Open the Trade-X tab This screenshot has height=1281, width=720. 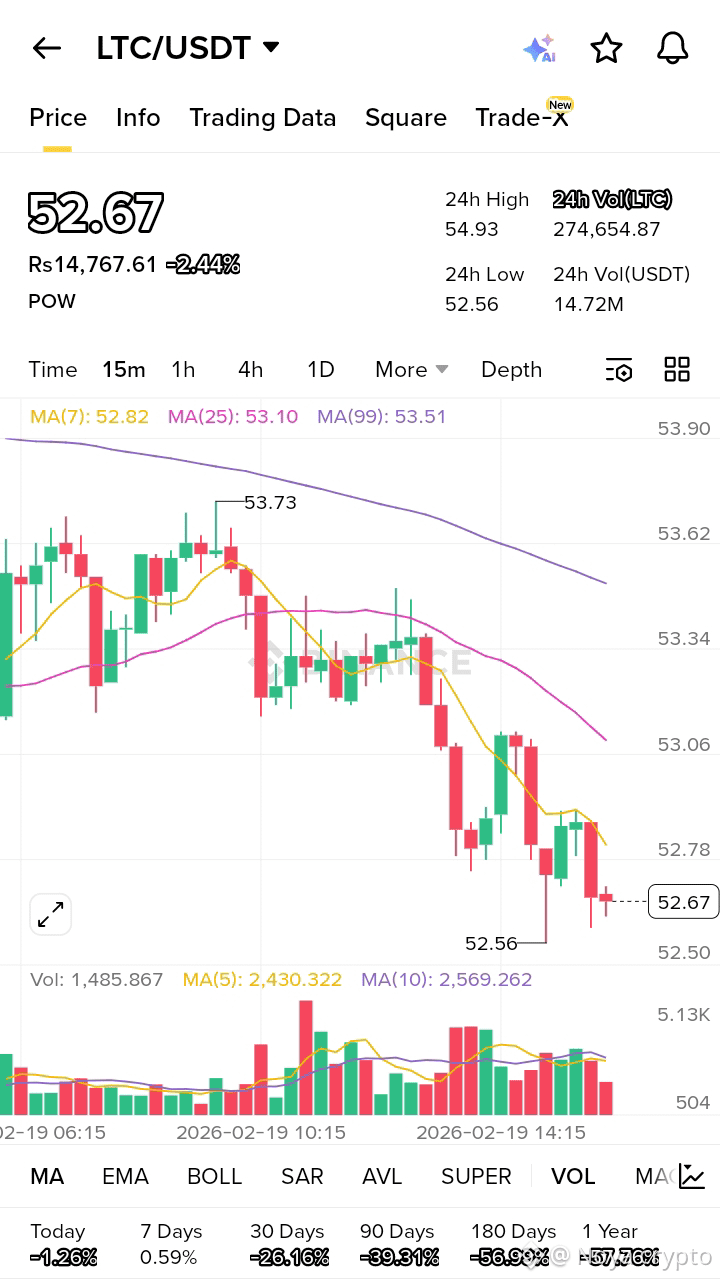point(522,118)
